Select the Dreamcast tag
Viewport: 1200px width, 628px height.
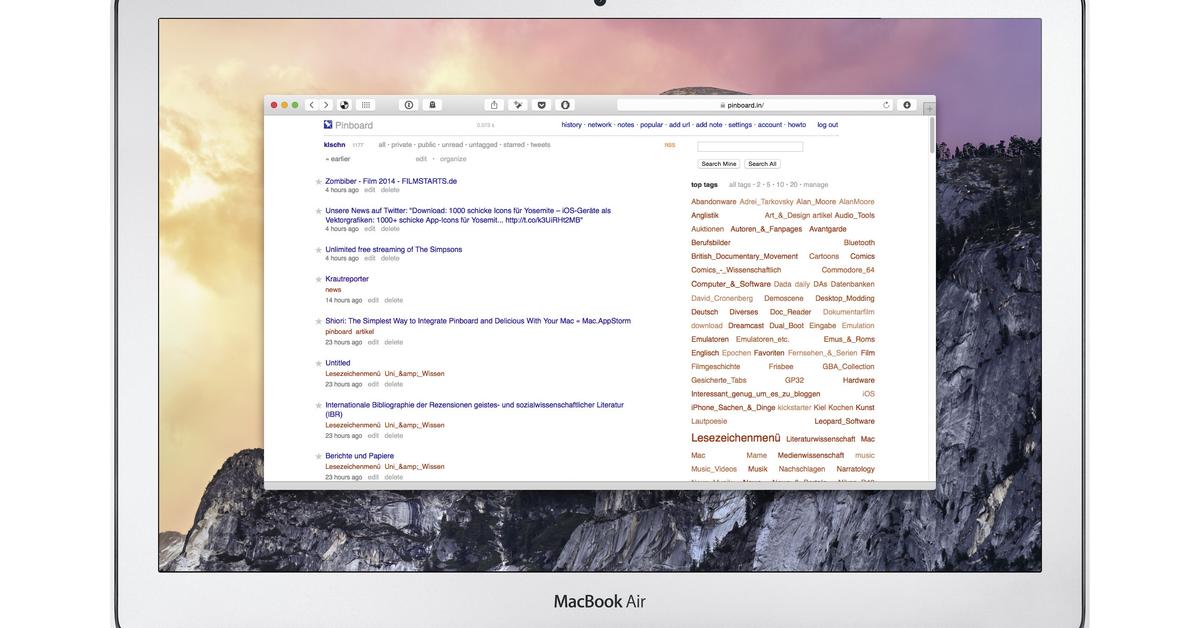tap(746, 326)
